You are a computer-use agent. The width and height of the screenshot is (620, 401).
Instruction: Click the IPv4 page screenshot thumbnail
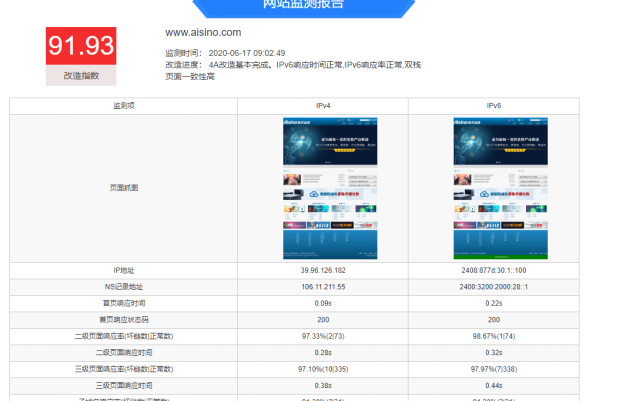coord(323,189)
